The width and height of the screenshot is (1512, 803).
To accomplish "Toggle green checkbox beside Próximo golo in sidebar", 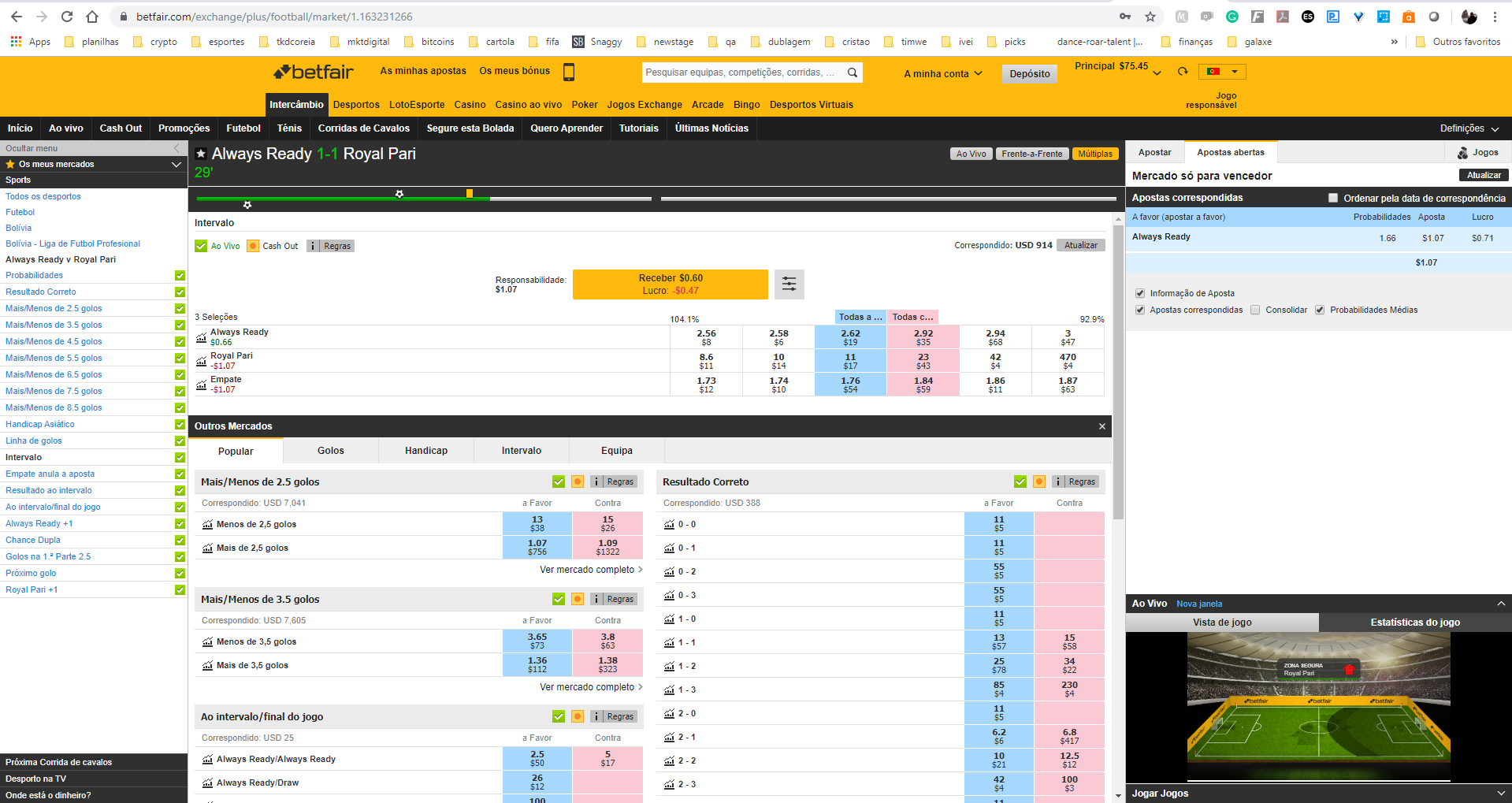I will (180, 573).
